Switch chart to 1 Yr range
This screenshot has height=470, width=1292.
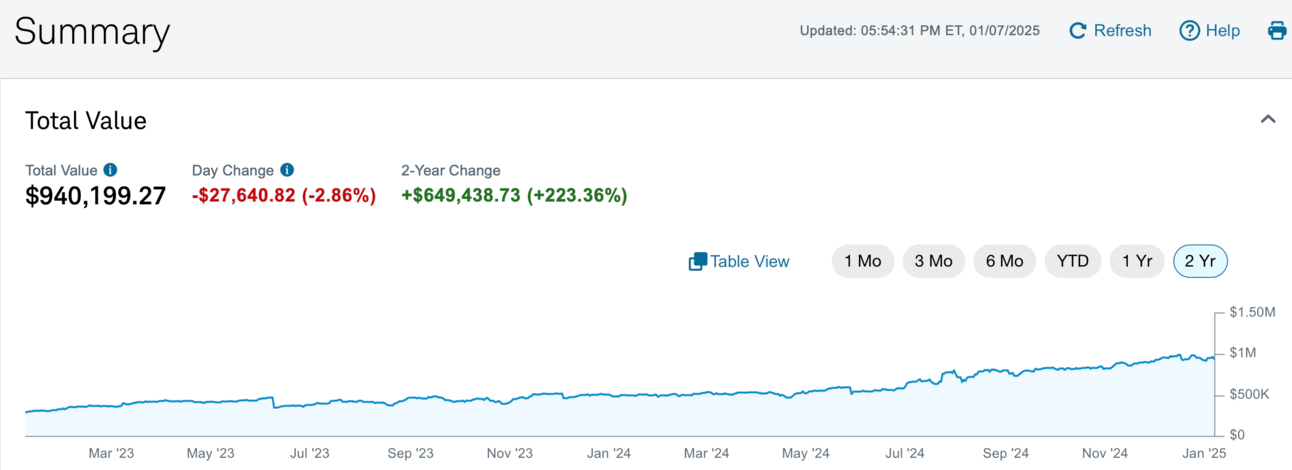[1137, 261]
